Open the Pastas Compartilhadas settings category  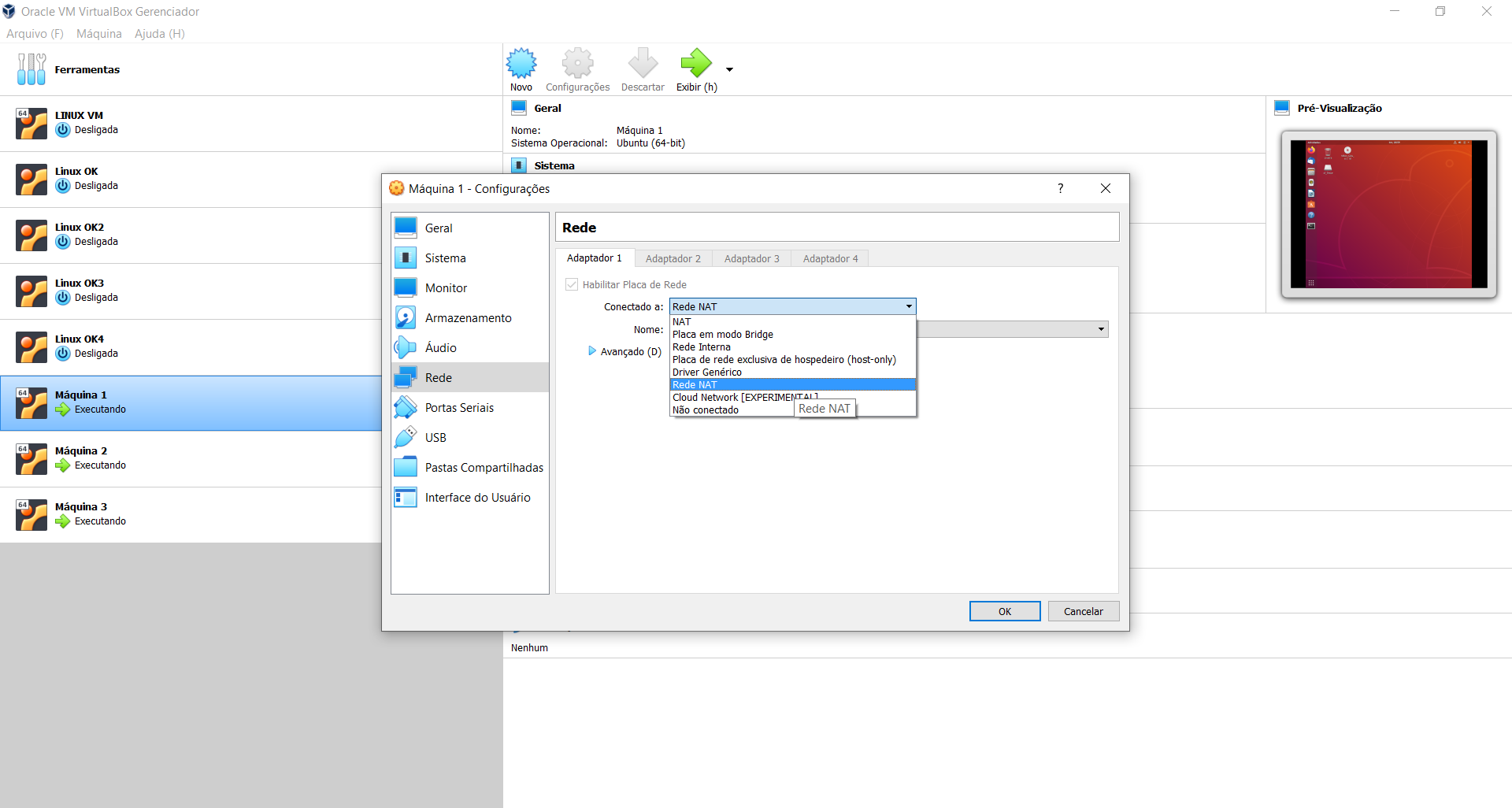470,467
